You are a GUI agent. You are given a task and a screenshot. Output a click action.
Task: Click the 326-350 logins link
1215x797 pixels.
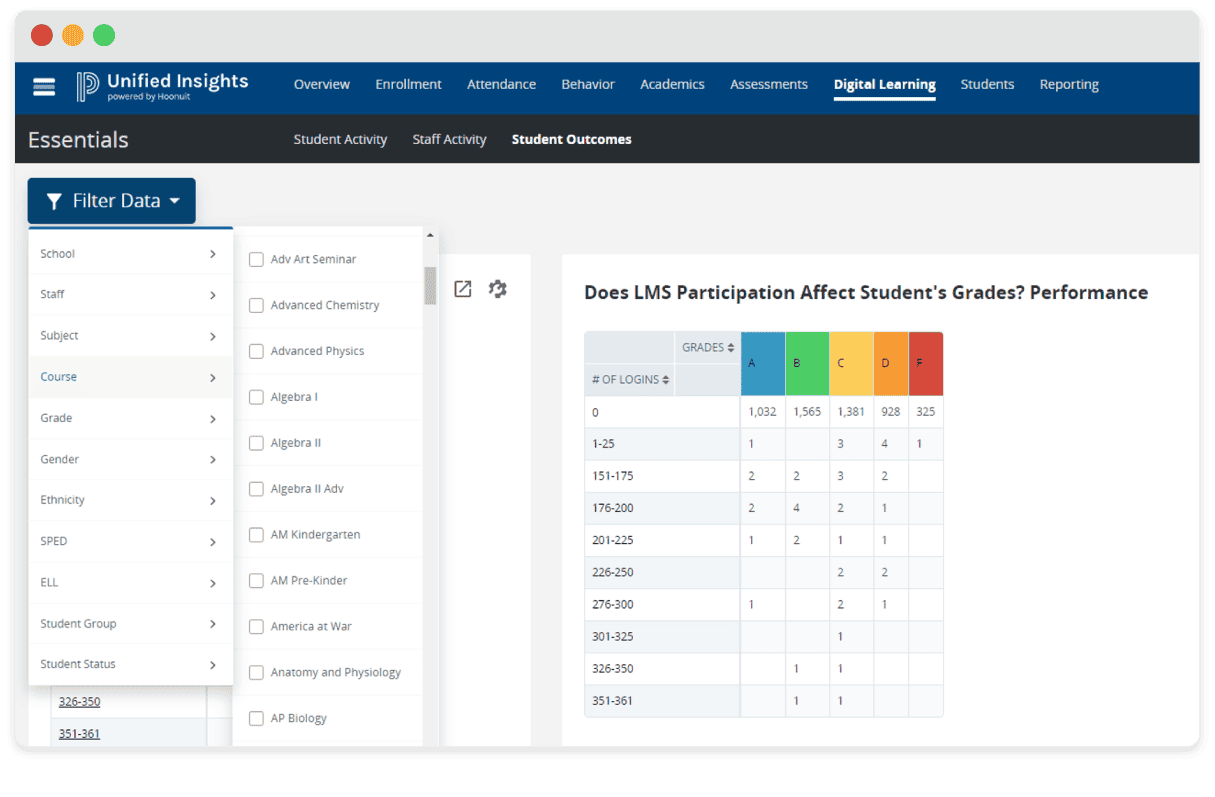pos(79,701)
